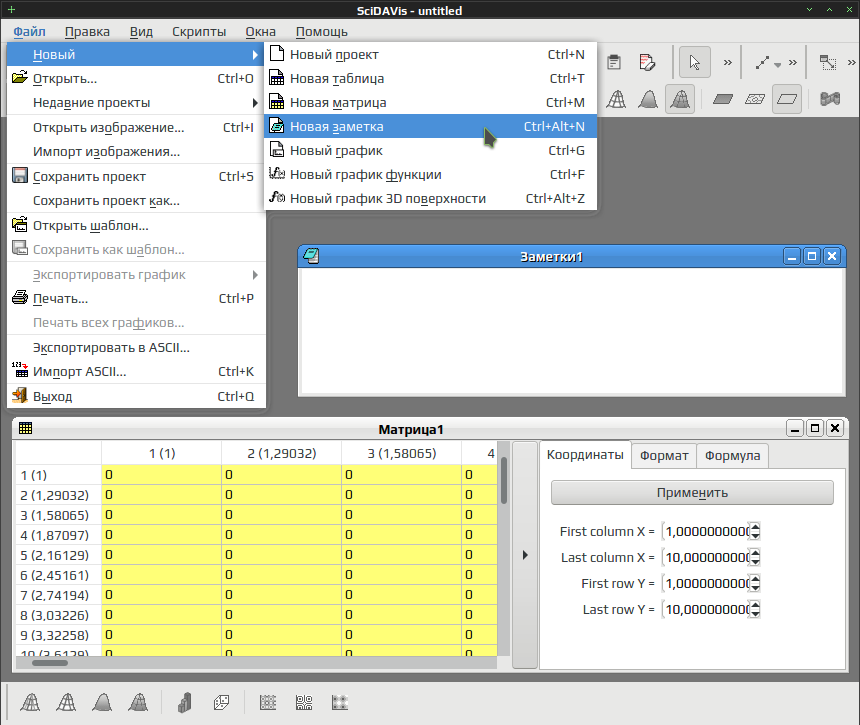860x725 pixels.
Task: Select the solid polygon surface icon in the top toolbar
Action: coord(648,99)
